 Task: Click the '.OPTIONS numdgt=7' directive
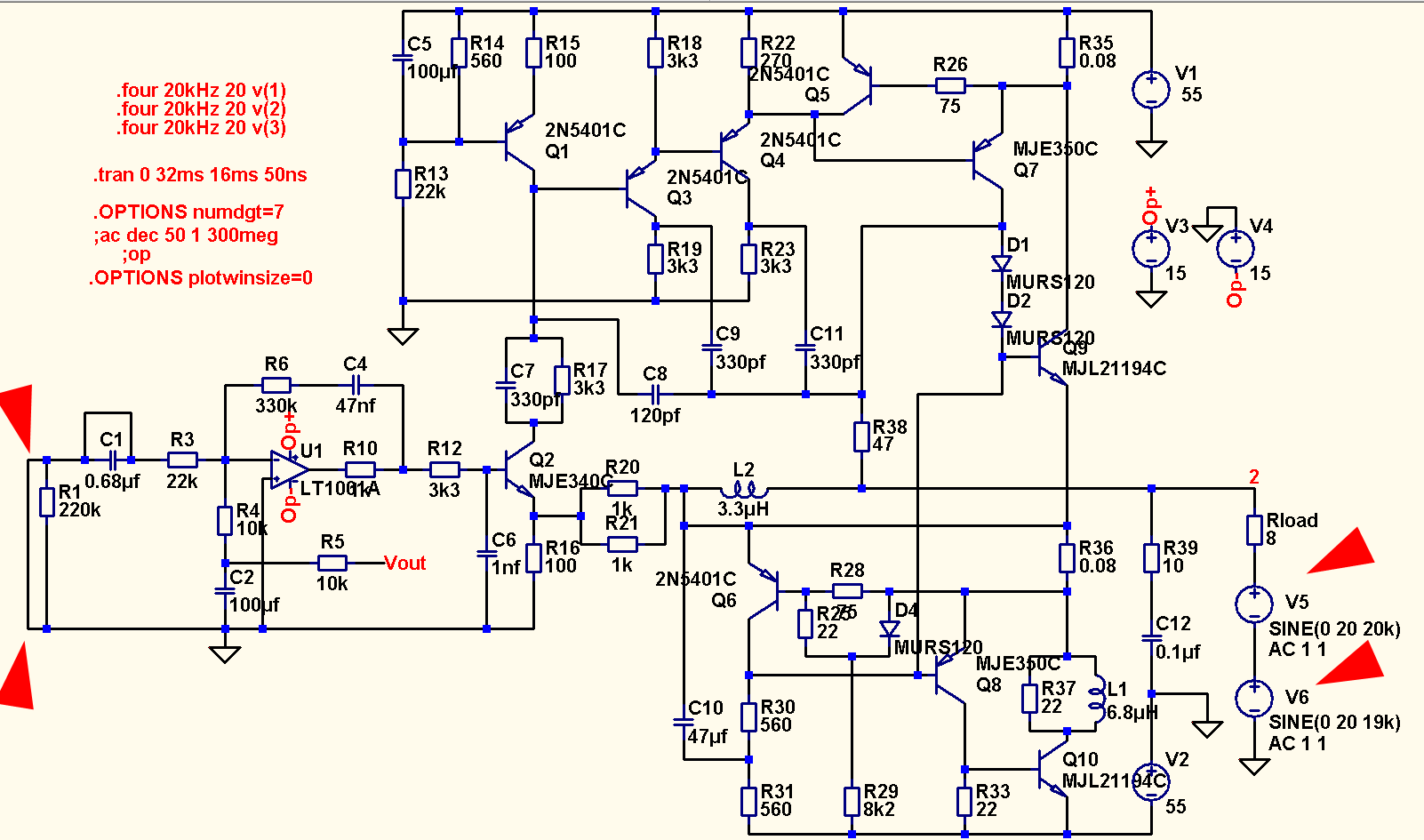point(188,212)
